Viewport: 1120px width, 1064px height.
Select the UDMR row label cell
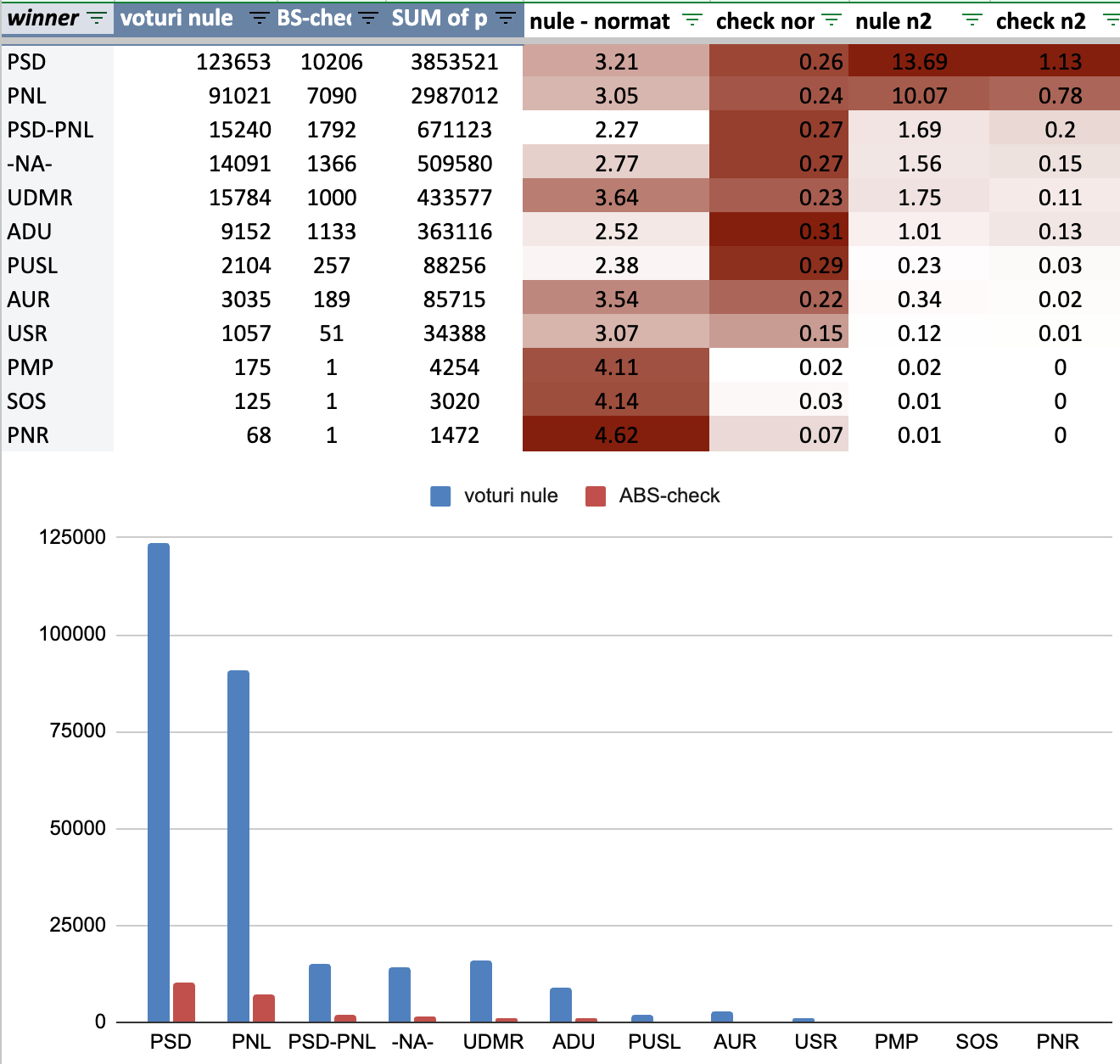58,198
